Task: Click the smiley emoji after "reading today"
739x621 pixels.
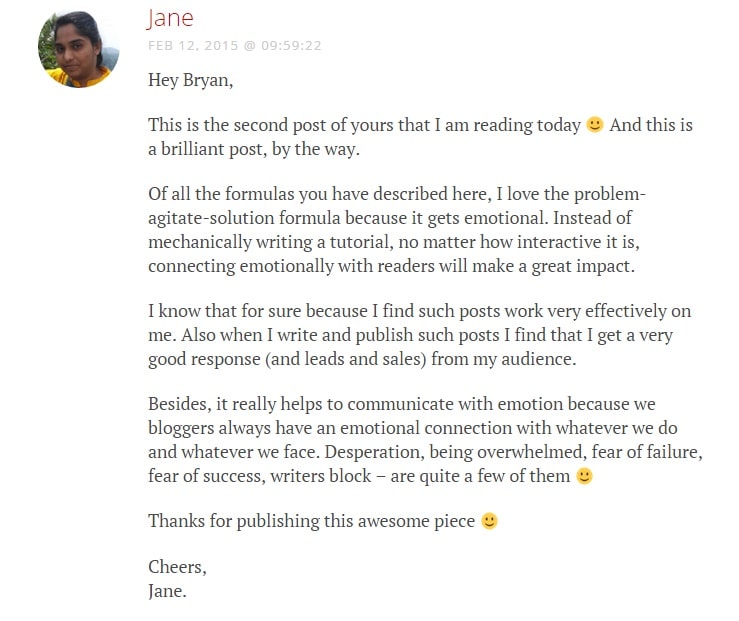Action: coord(595,126)
